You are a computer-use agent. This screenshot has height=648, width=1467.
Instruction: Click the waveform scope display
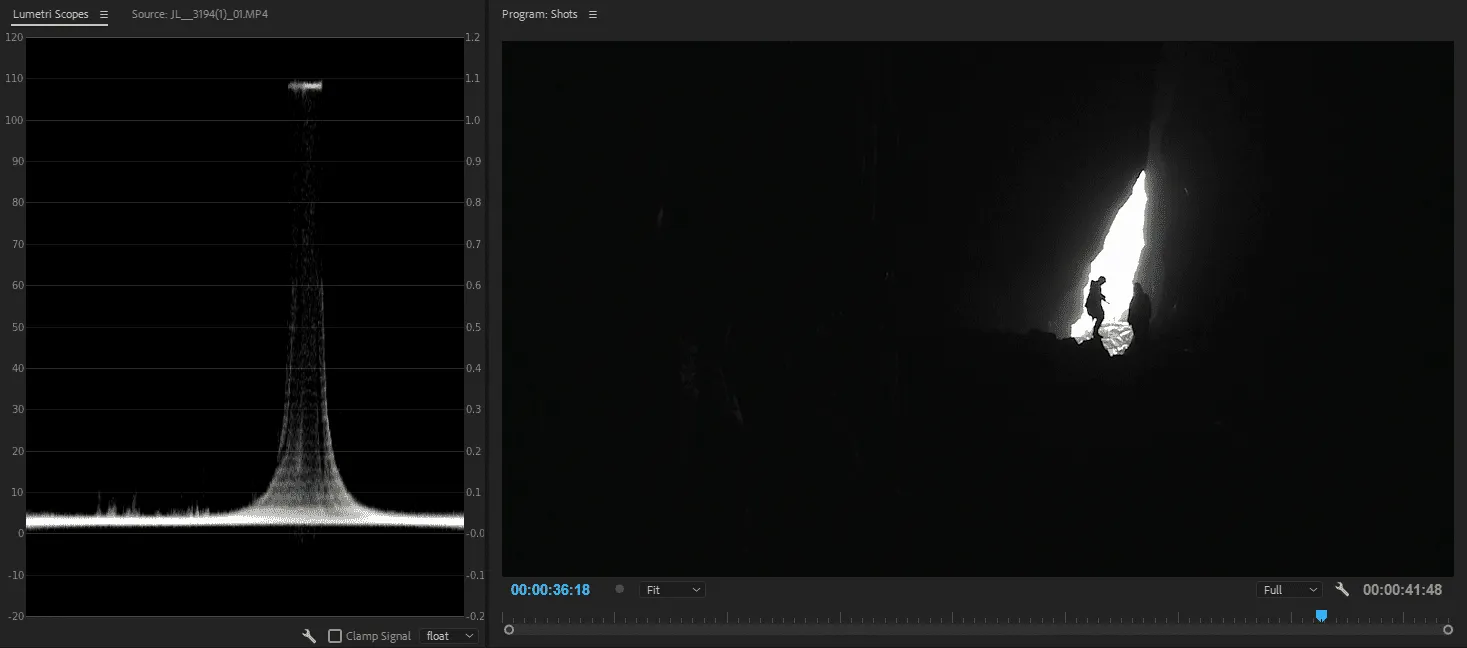click(x=245, y=326)
